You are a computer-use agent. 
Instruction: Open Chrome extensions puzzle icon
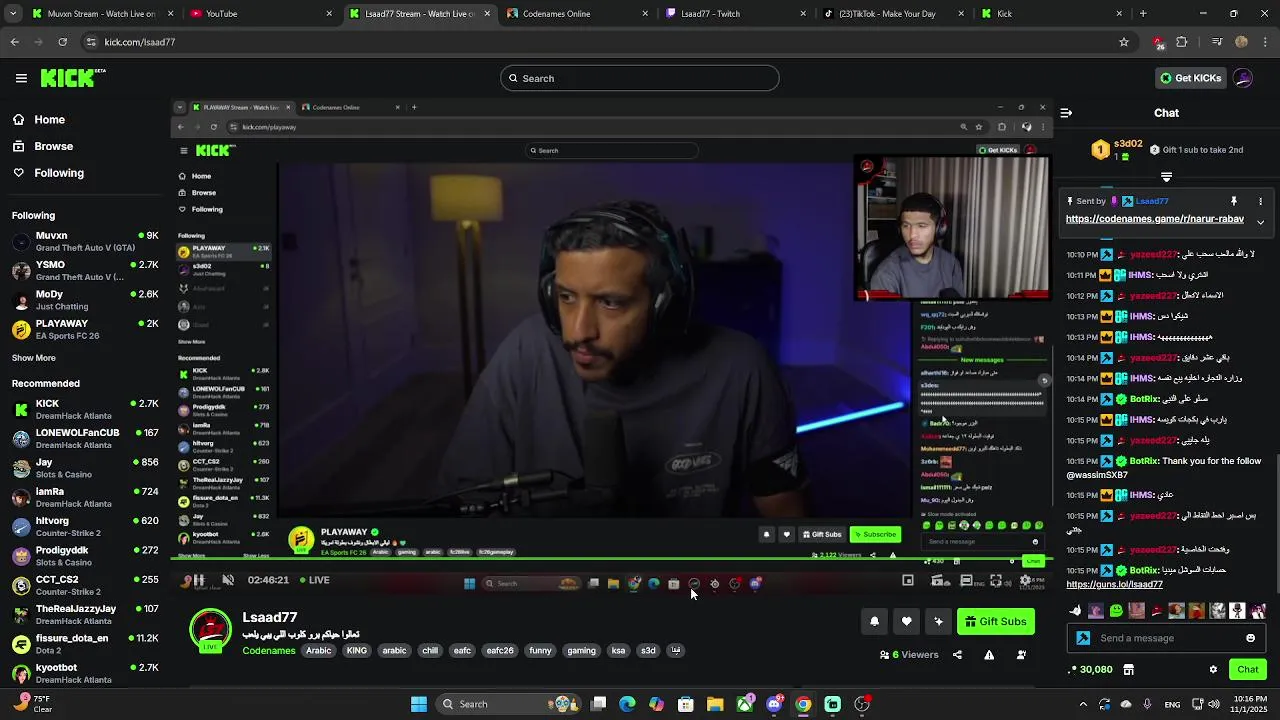[x=1182, y=42]
